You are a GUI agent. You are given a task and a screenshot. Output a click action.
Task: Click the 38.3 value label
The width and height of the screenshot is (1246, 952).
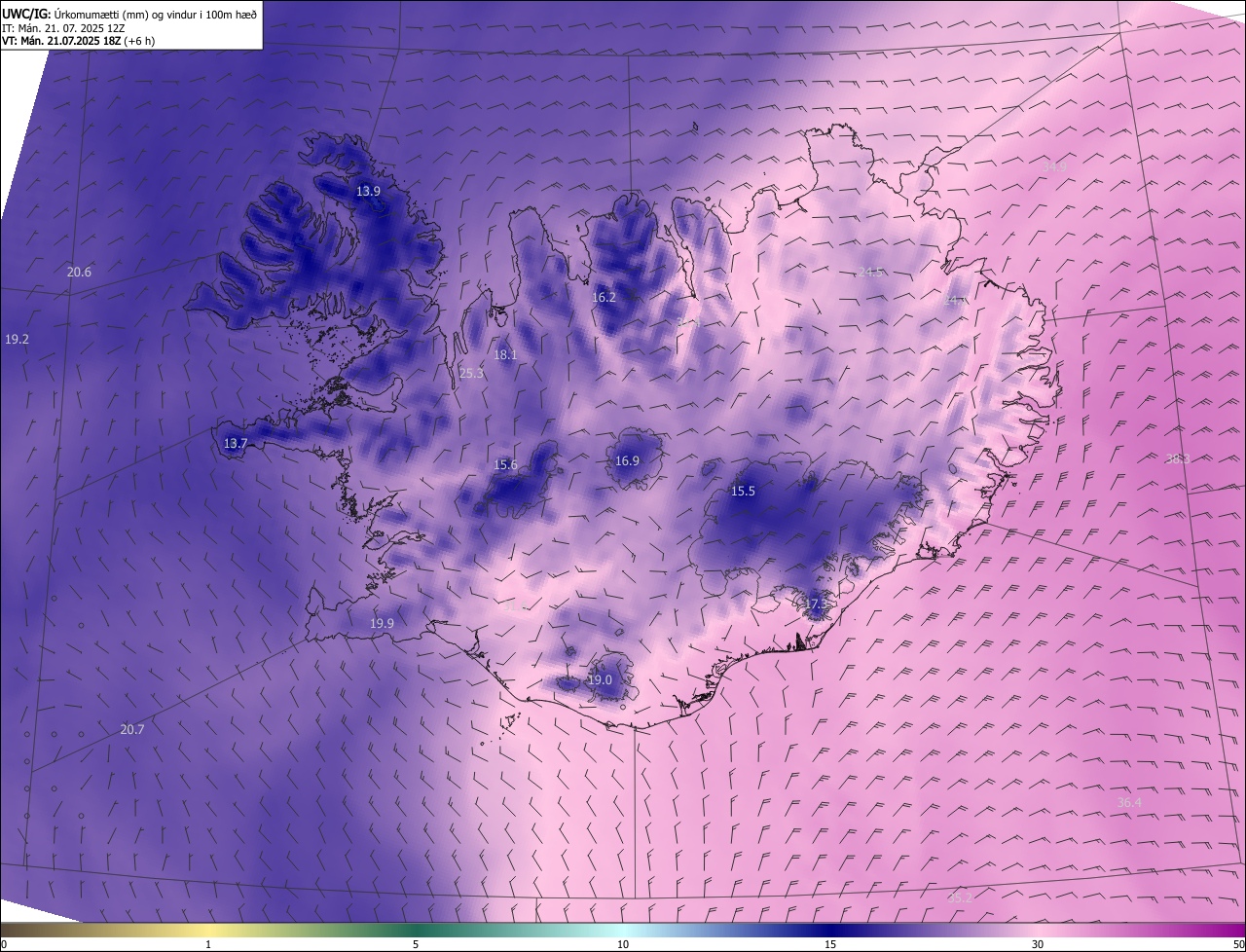[x=1178, y=458]
